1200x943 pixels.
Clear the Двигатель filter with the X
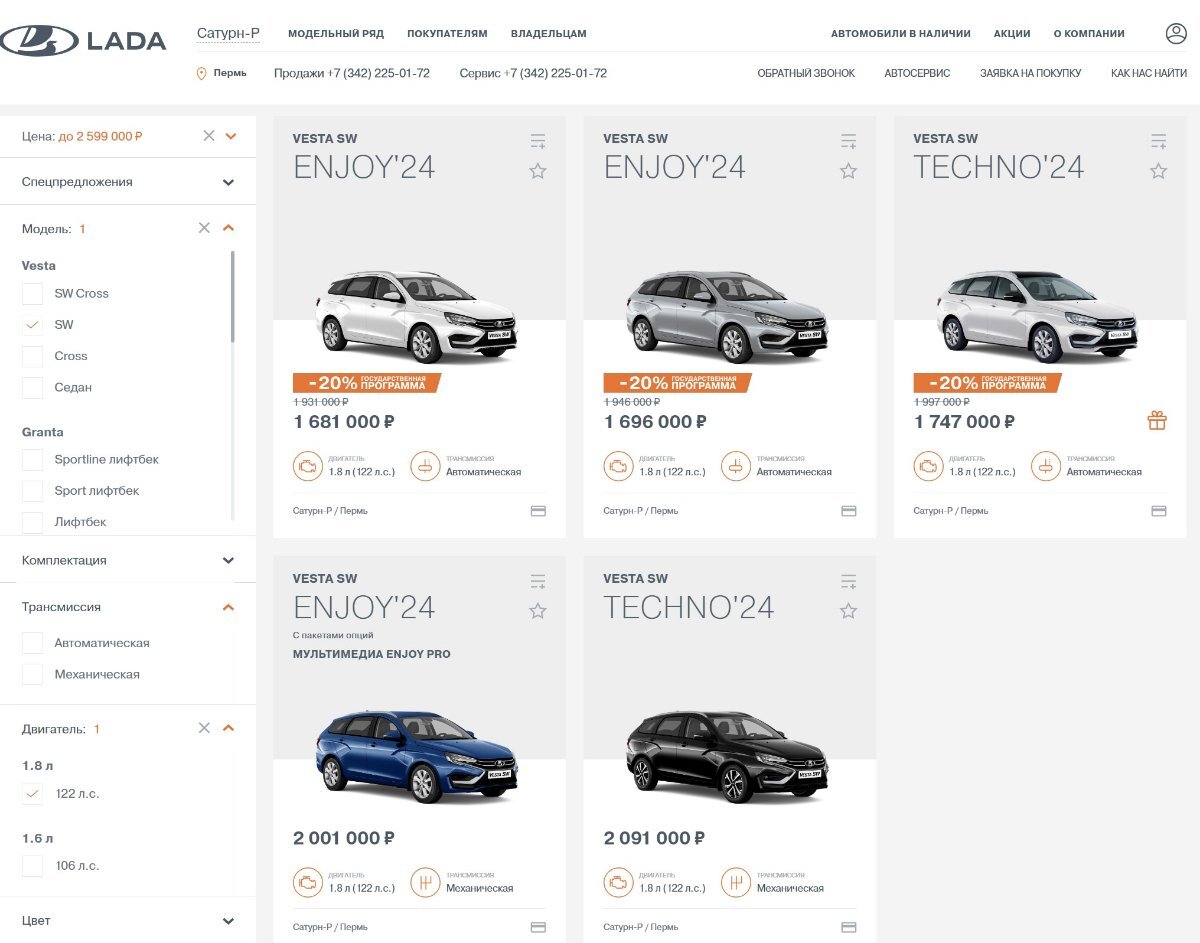[204, 728]
